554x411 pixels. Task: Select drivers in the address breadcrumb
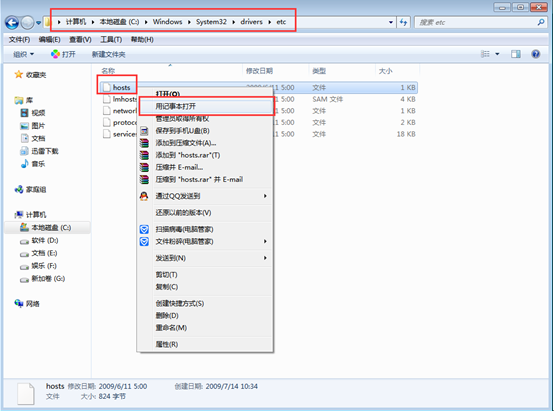252,22
